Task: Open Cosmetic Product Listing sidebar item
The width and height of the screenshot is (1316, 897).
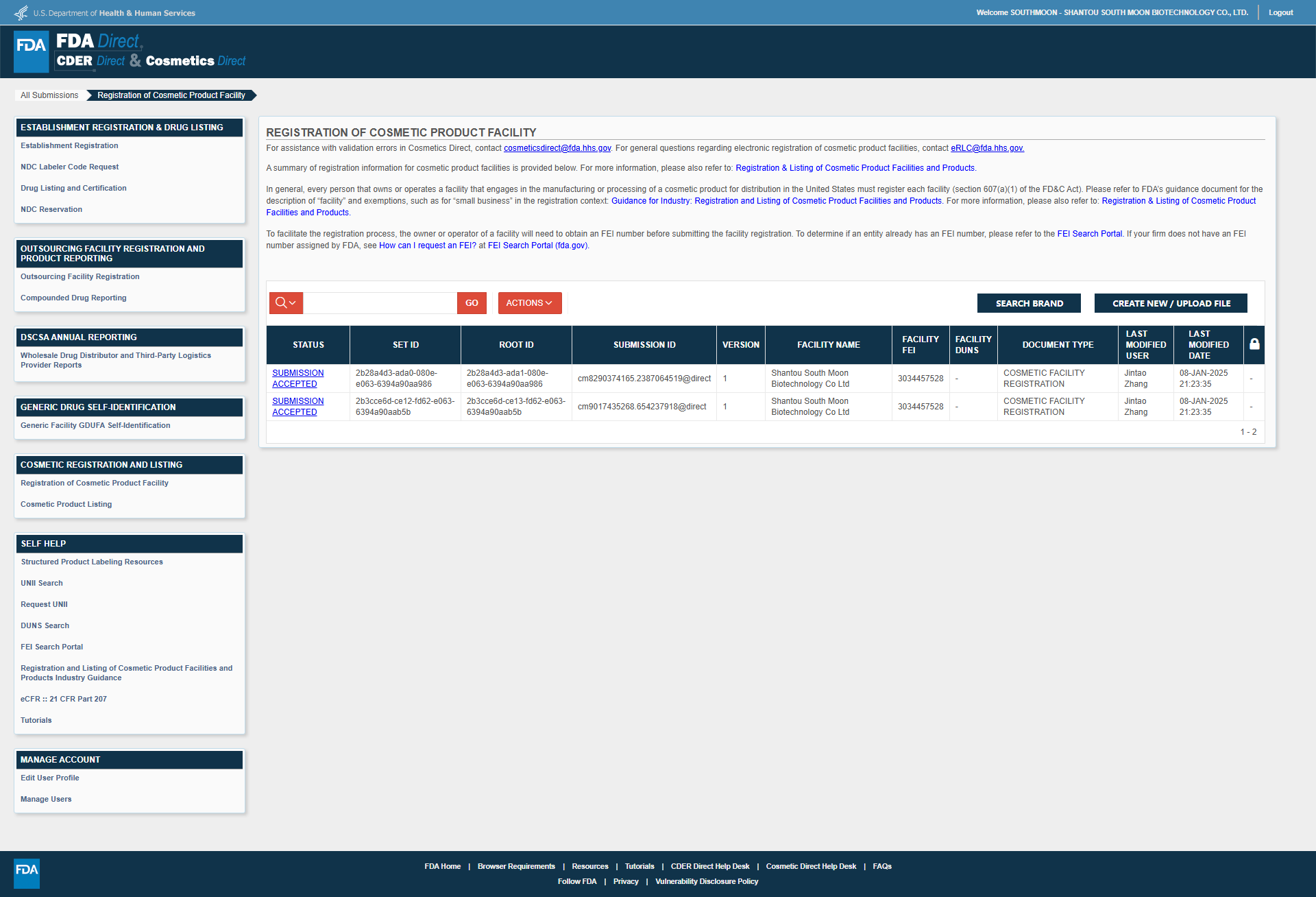Action: click(x=66, y=504)
